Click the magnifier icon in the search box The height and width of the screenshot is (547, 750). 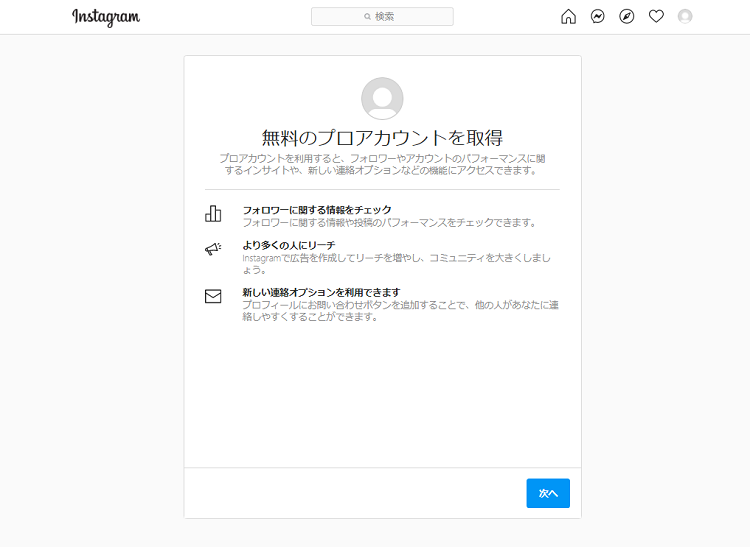[367, 17]
